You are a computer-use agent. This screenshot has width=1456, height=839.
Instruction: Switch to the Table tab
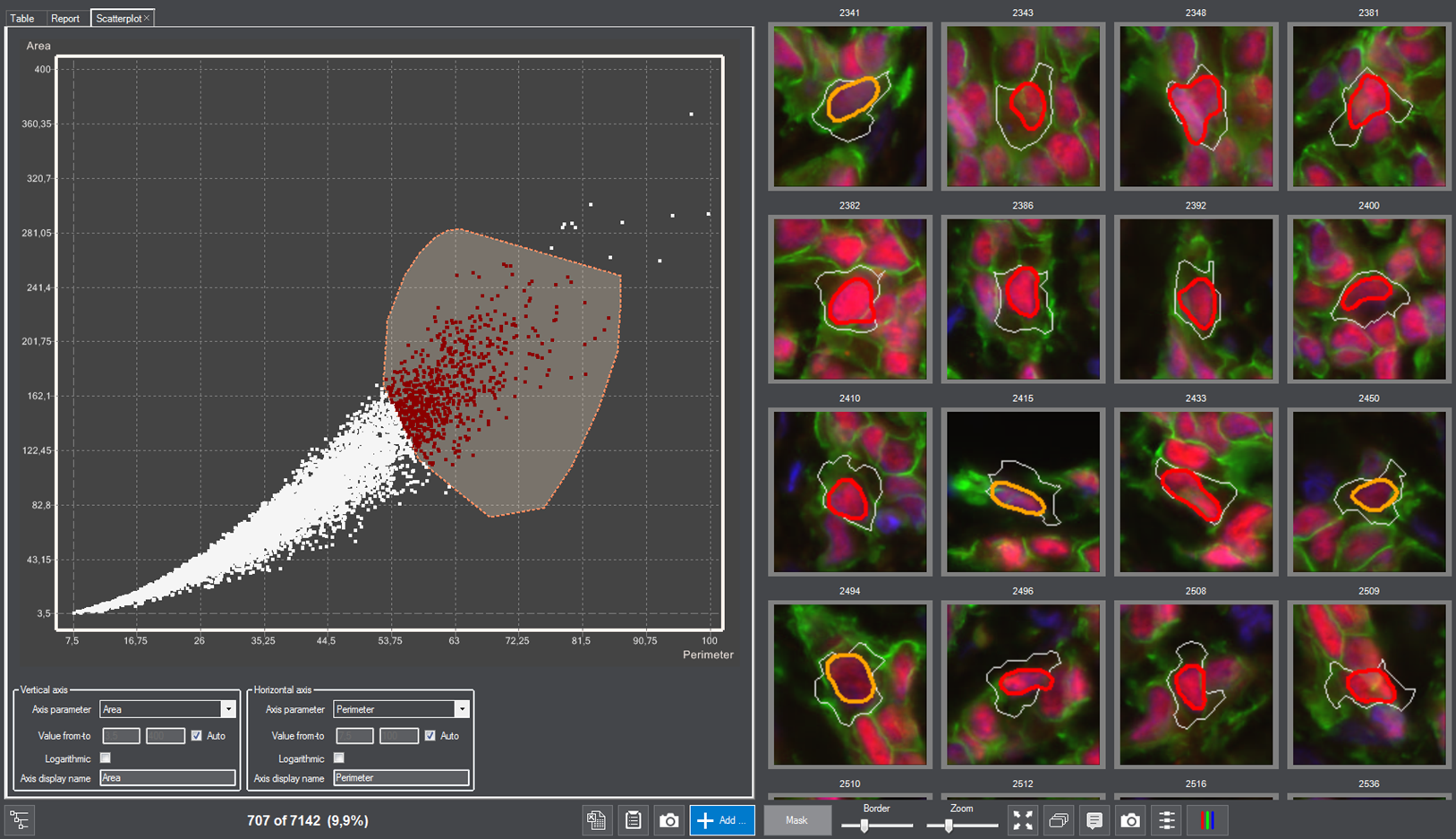22,18
